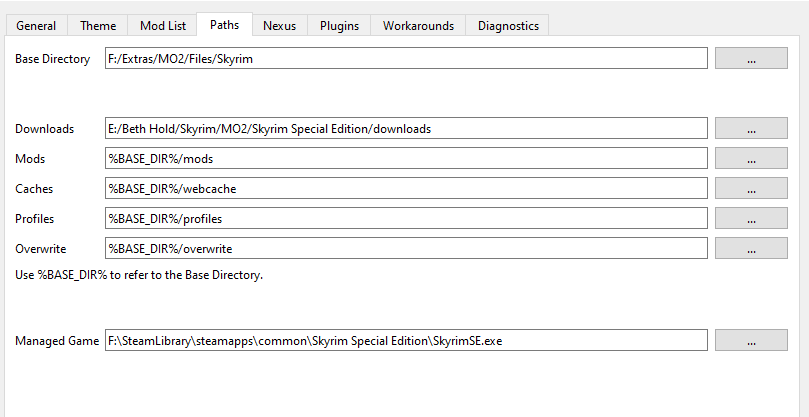Browse for the Managed Game executable
The image size is (809, 417).
pyautogui.click(x=751, y=340)
